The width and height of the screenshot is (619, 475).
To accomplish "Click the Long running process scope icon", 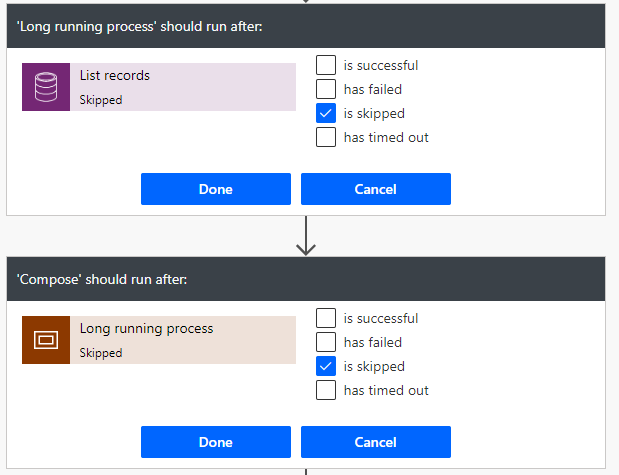I will click(x=46, y=340).
